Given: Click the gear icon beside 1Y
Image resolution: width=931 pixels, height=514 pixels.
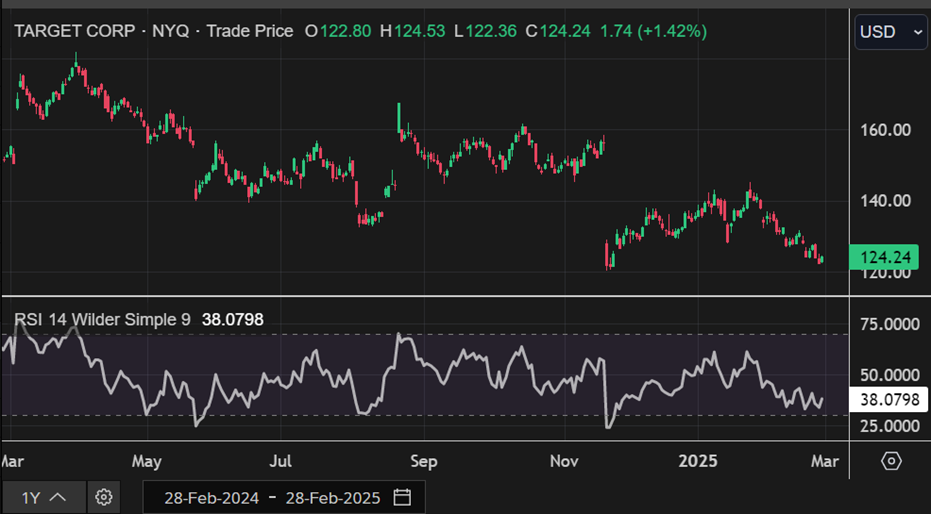Looking at the screenshot, I should click(103, 497).
